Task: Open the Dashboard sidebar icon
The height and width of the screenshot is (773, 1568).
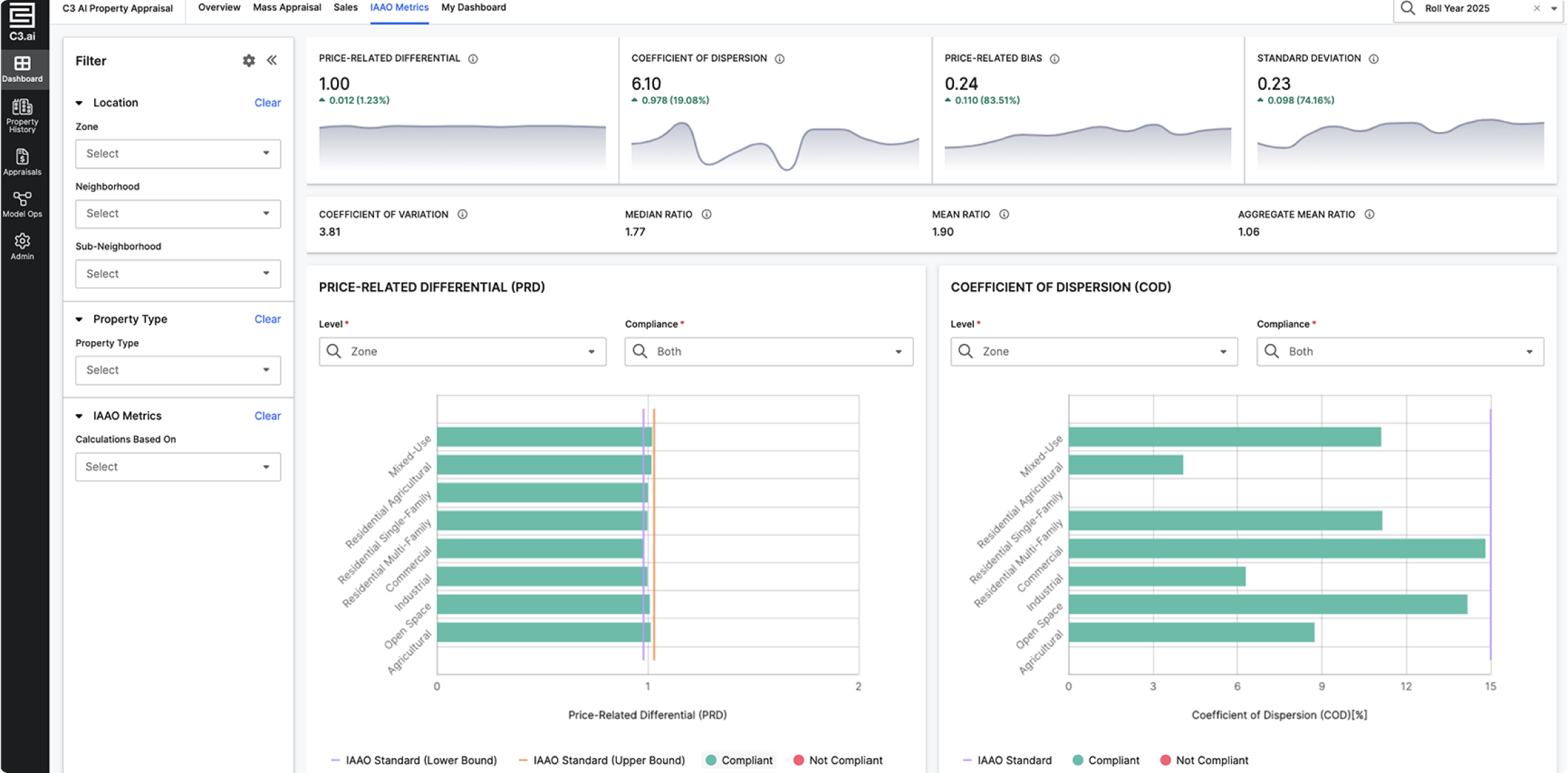Action: tap(22, 69)
